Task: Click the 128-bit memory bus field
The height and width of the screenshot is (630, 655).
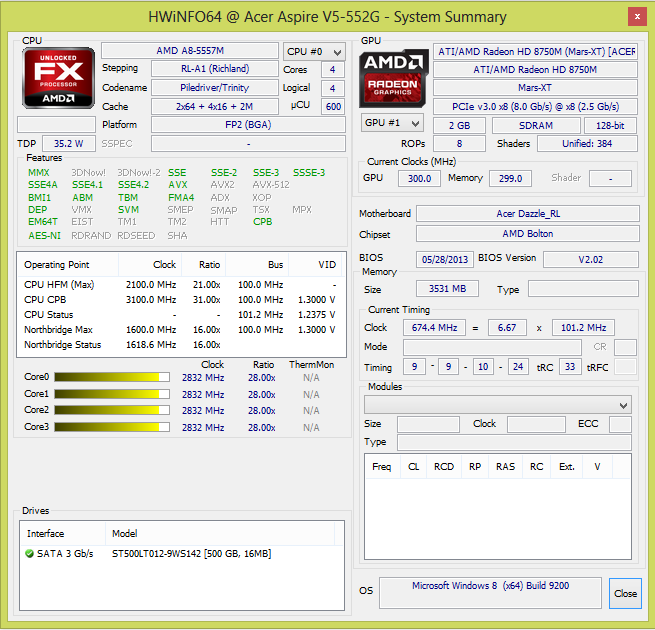Action: pos(610,125)
